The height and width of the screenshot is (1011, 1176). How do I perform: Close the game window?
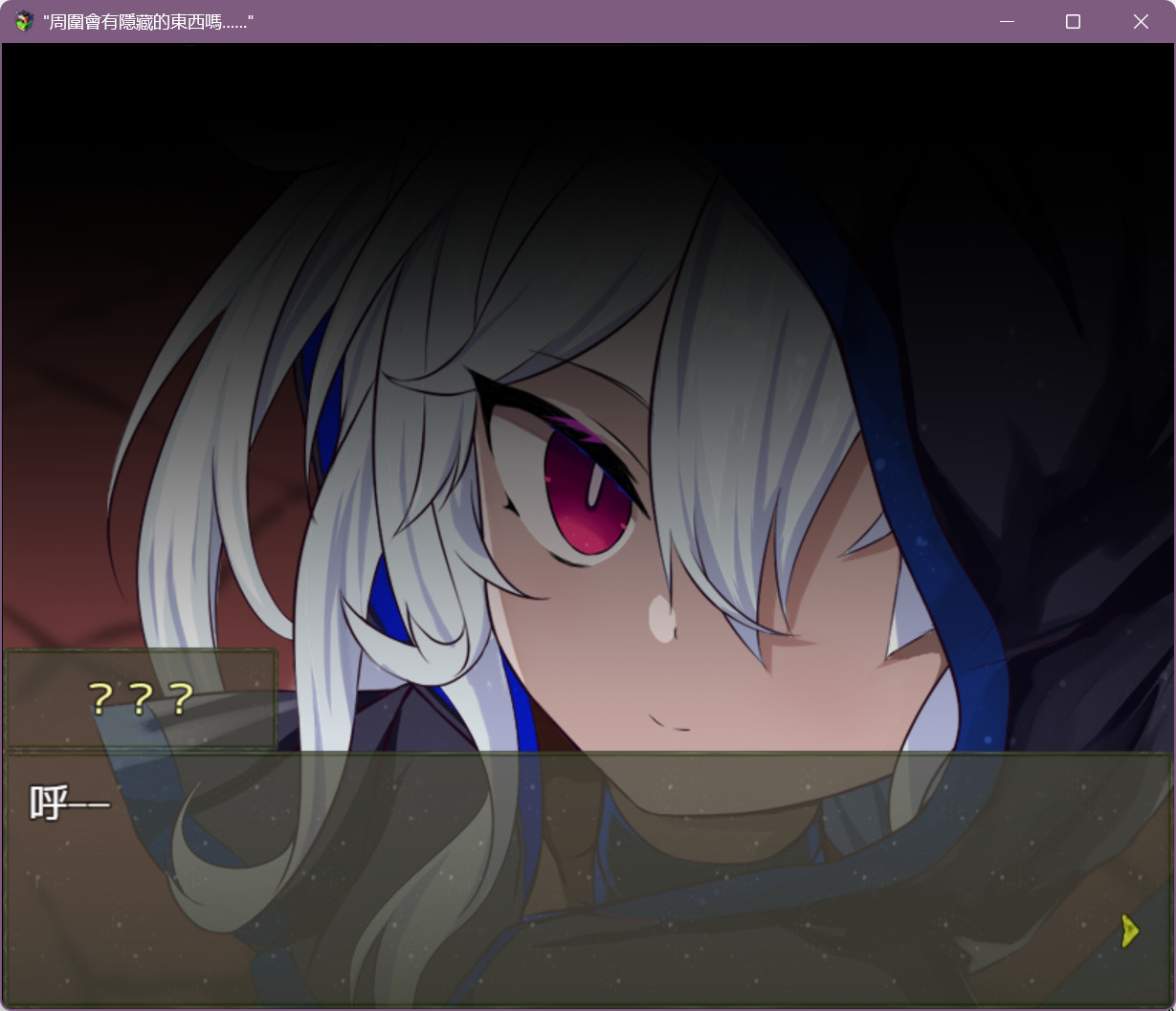(1141, 21)
